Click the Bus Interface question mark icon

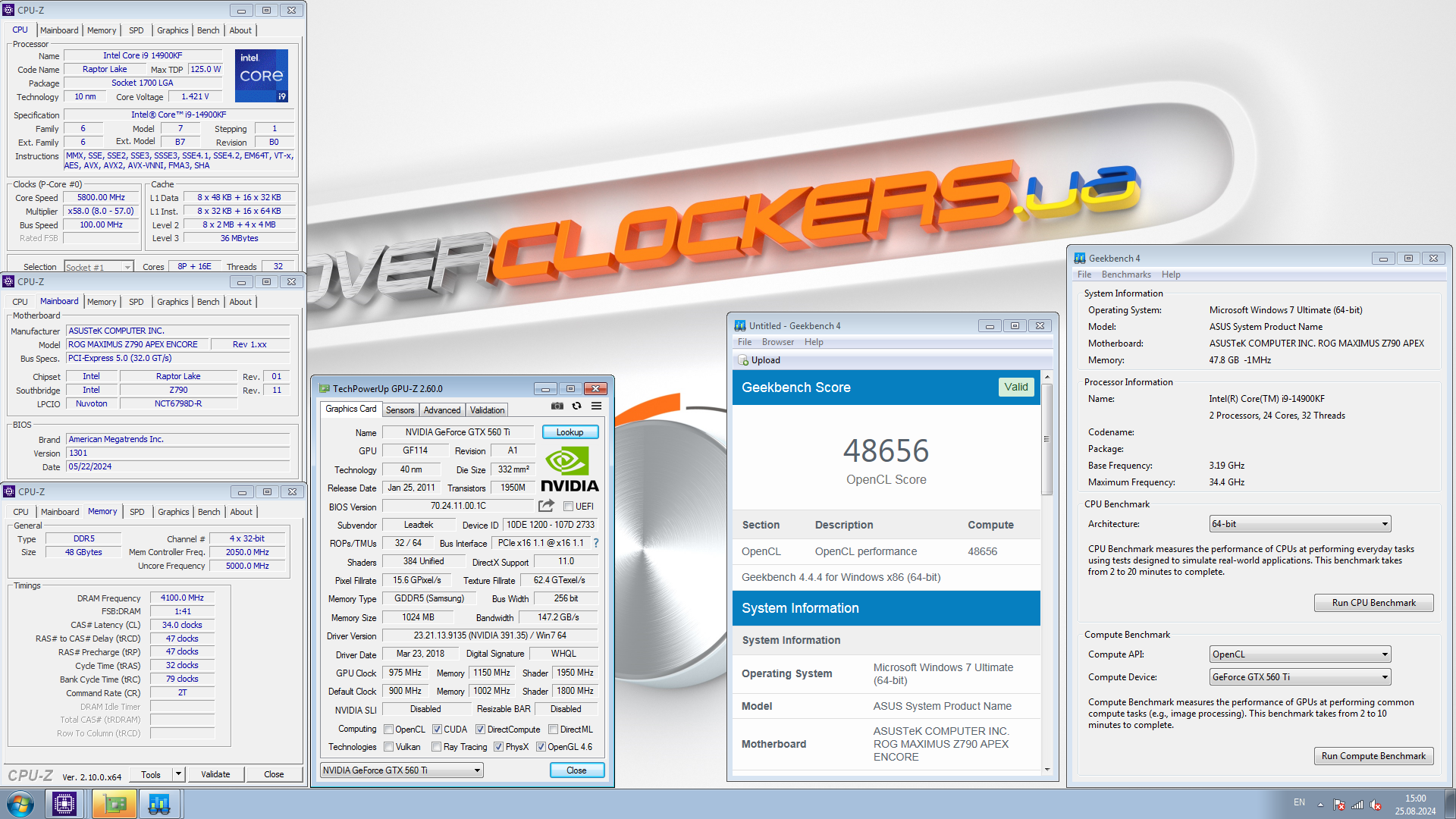click(596, 543)
